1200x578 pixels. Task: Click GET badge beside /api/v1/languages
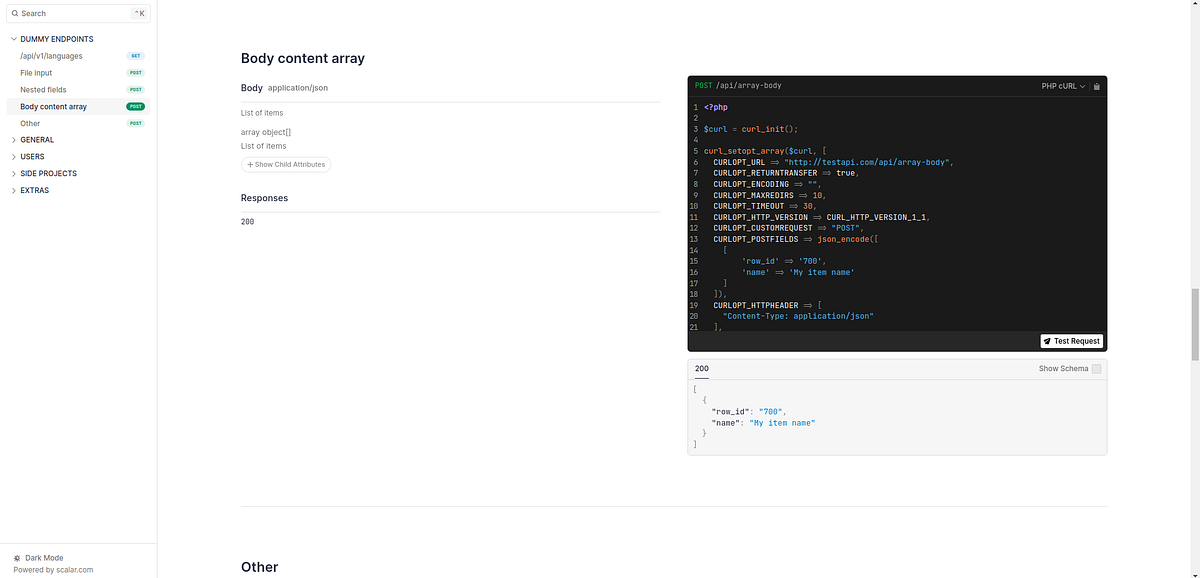(x=135, y=56)
